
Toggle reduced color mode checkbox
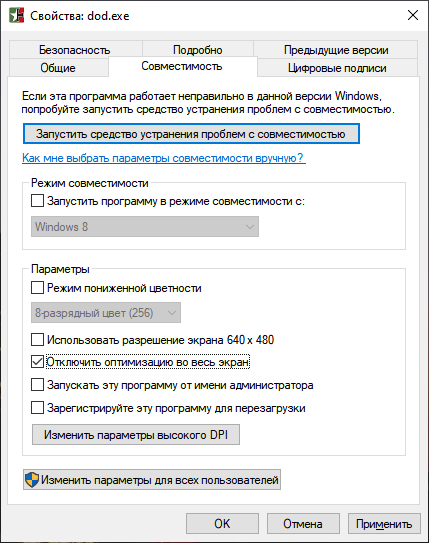[37, 287]
